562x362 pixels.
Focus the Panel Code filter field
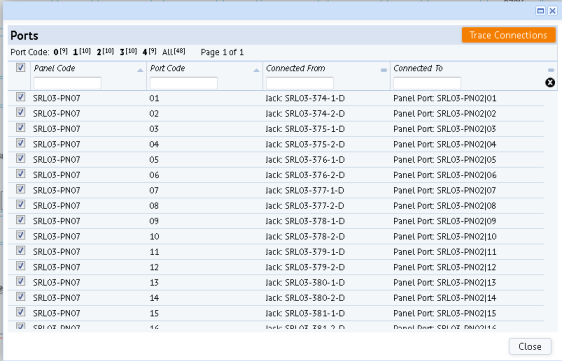(x=67, y=83)
